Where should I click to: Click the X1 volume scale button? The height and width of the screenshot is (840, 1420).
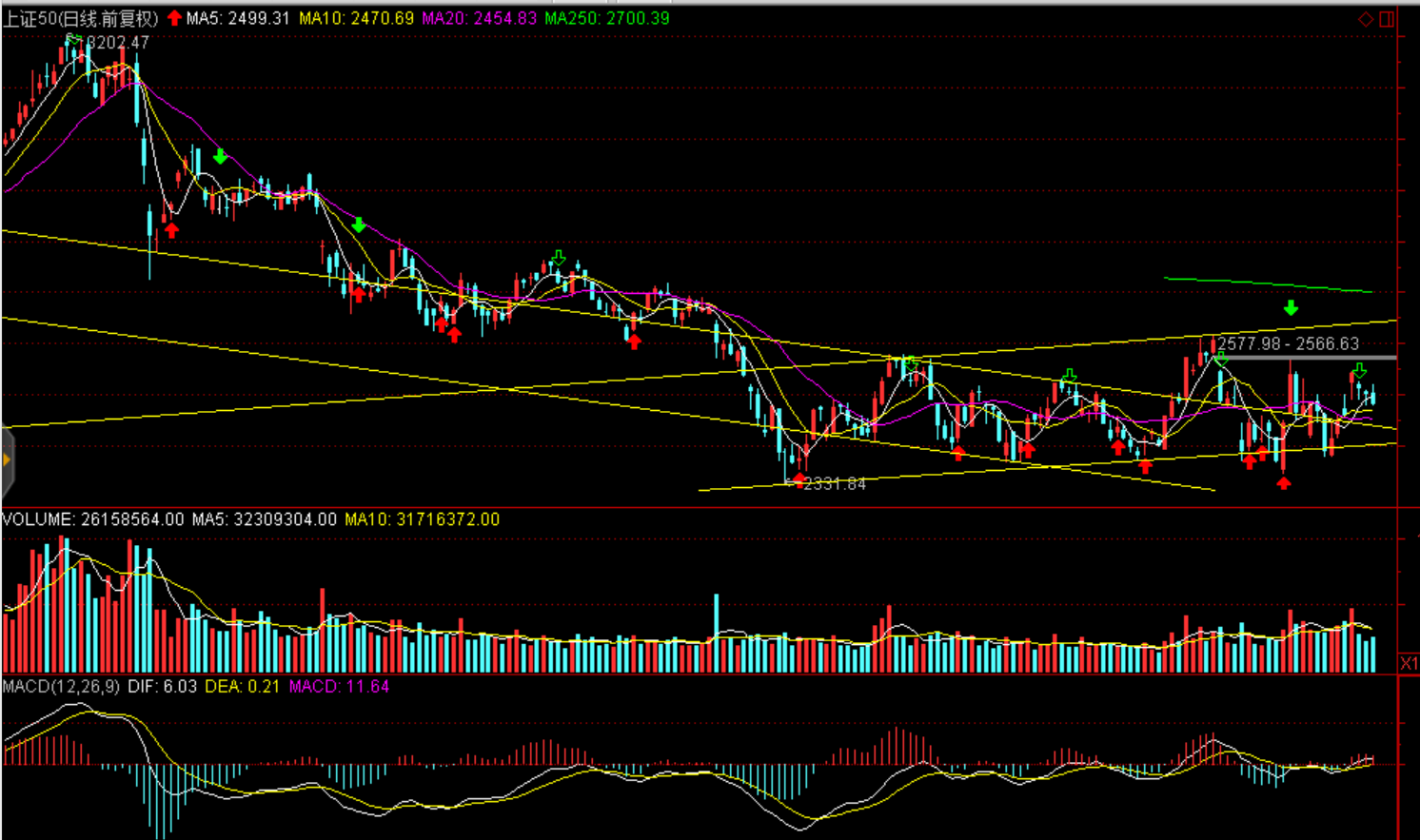[x=1409, y=663]
